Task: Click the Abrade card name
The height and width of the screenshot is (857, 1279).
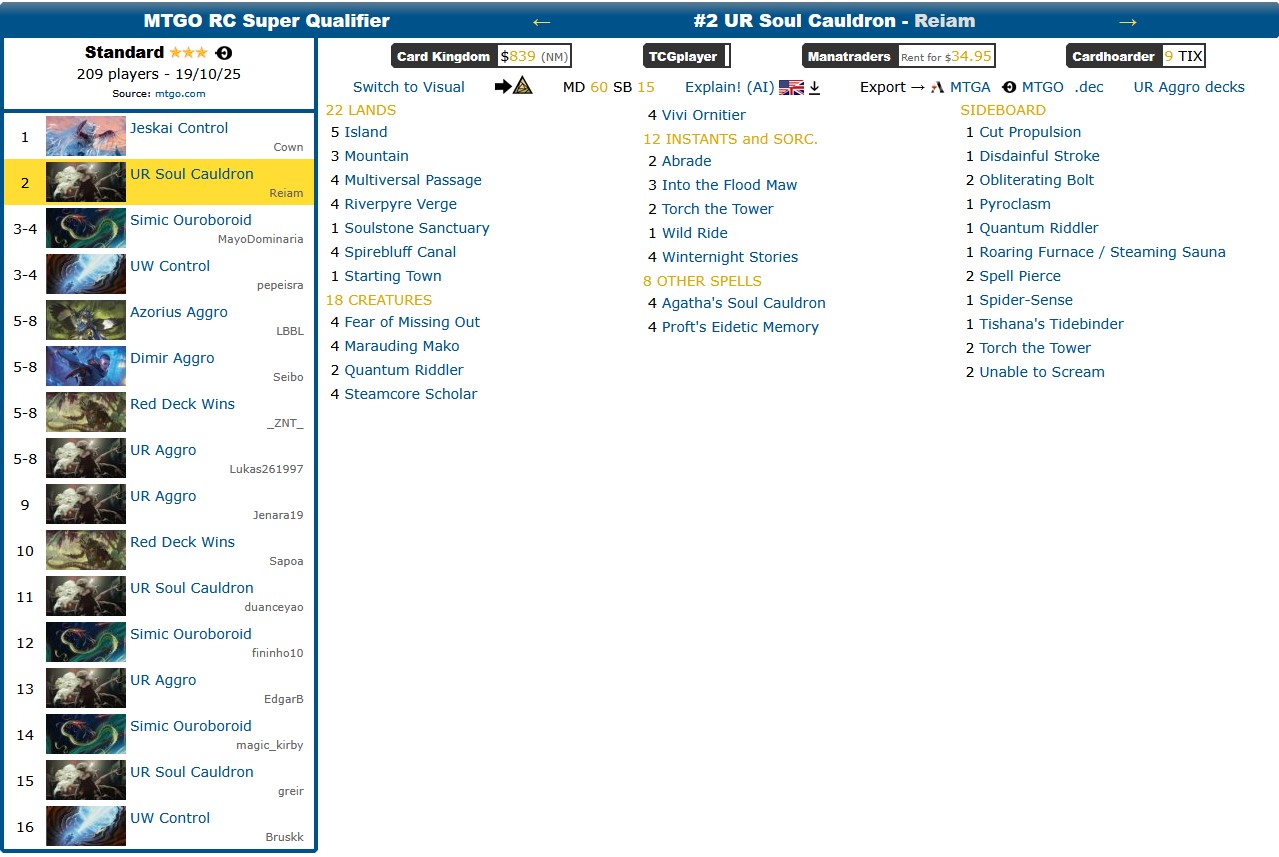Action: [x=687, y=161]
